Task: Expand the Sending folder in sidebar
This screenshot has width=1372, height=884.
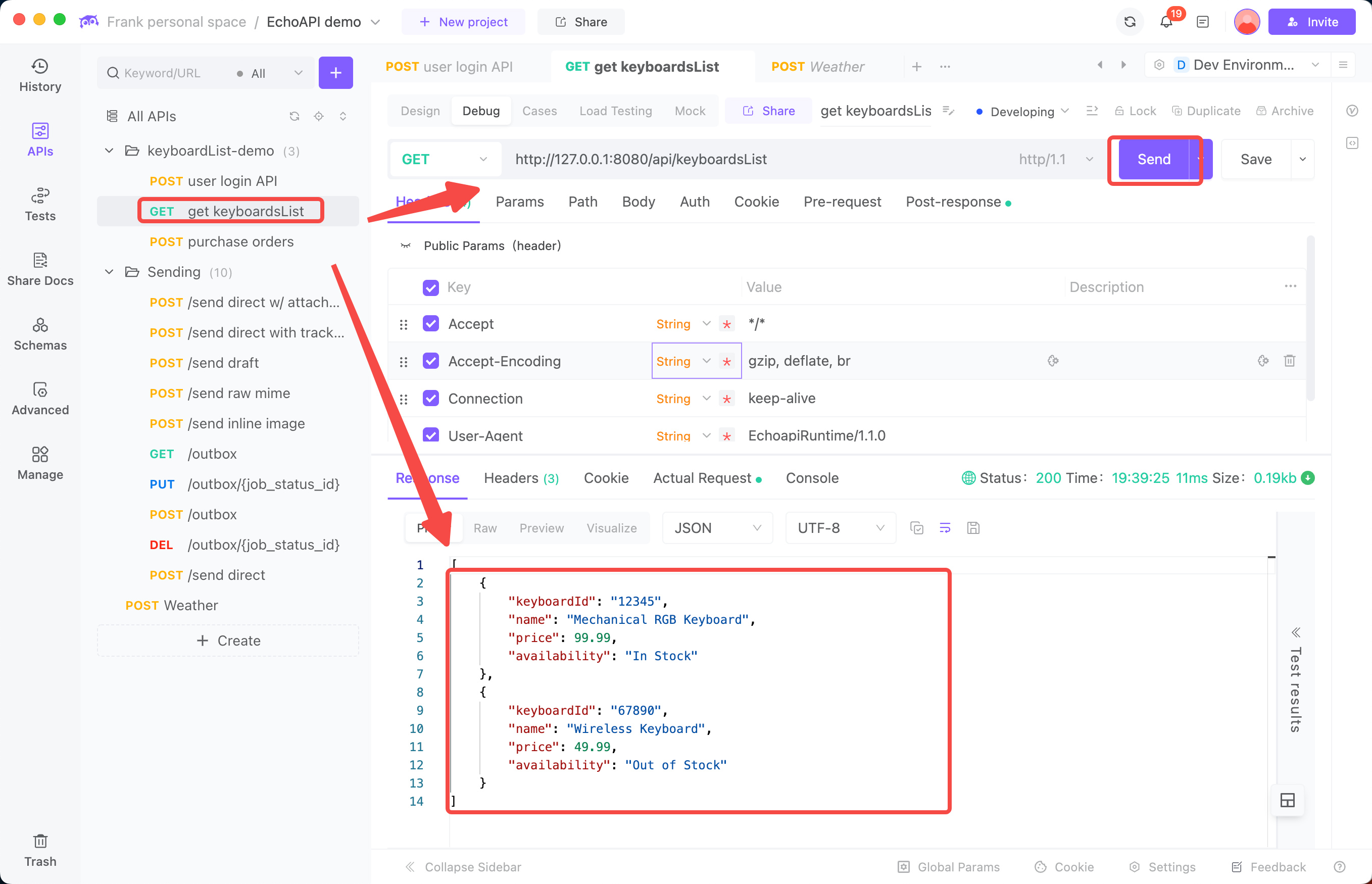Action: (109, 272)
